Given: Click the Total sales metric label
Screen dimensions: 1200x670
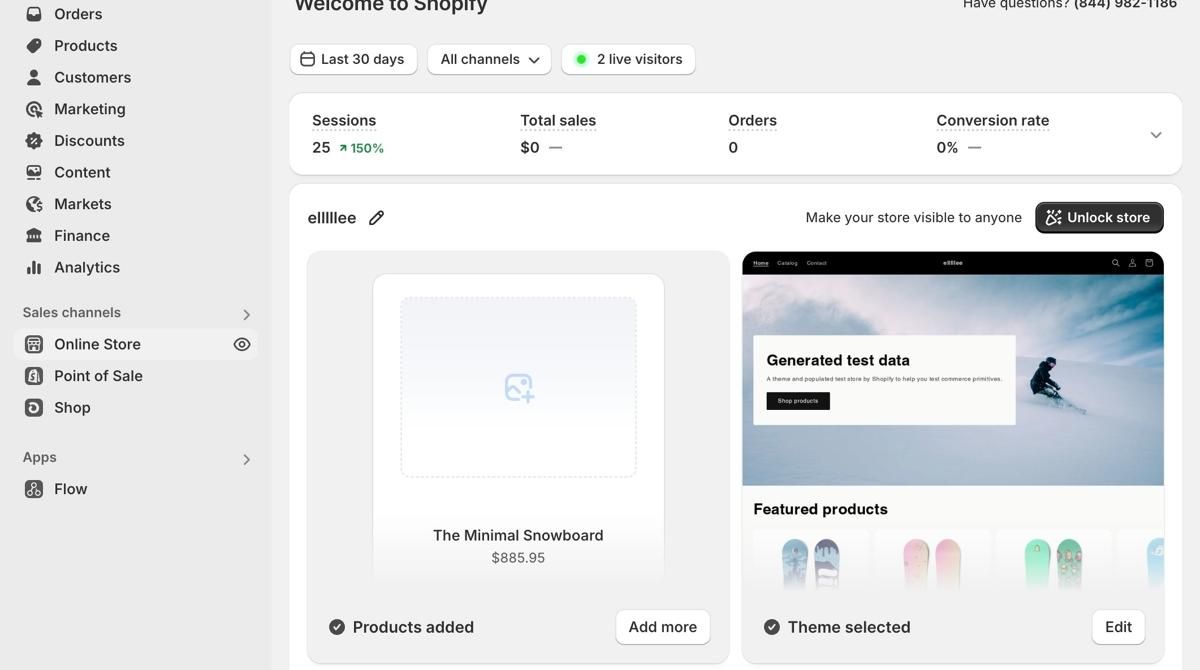Looking at the screenshot, I should pos(558,121).
